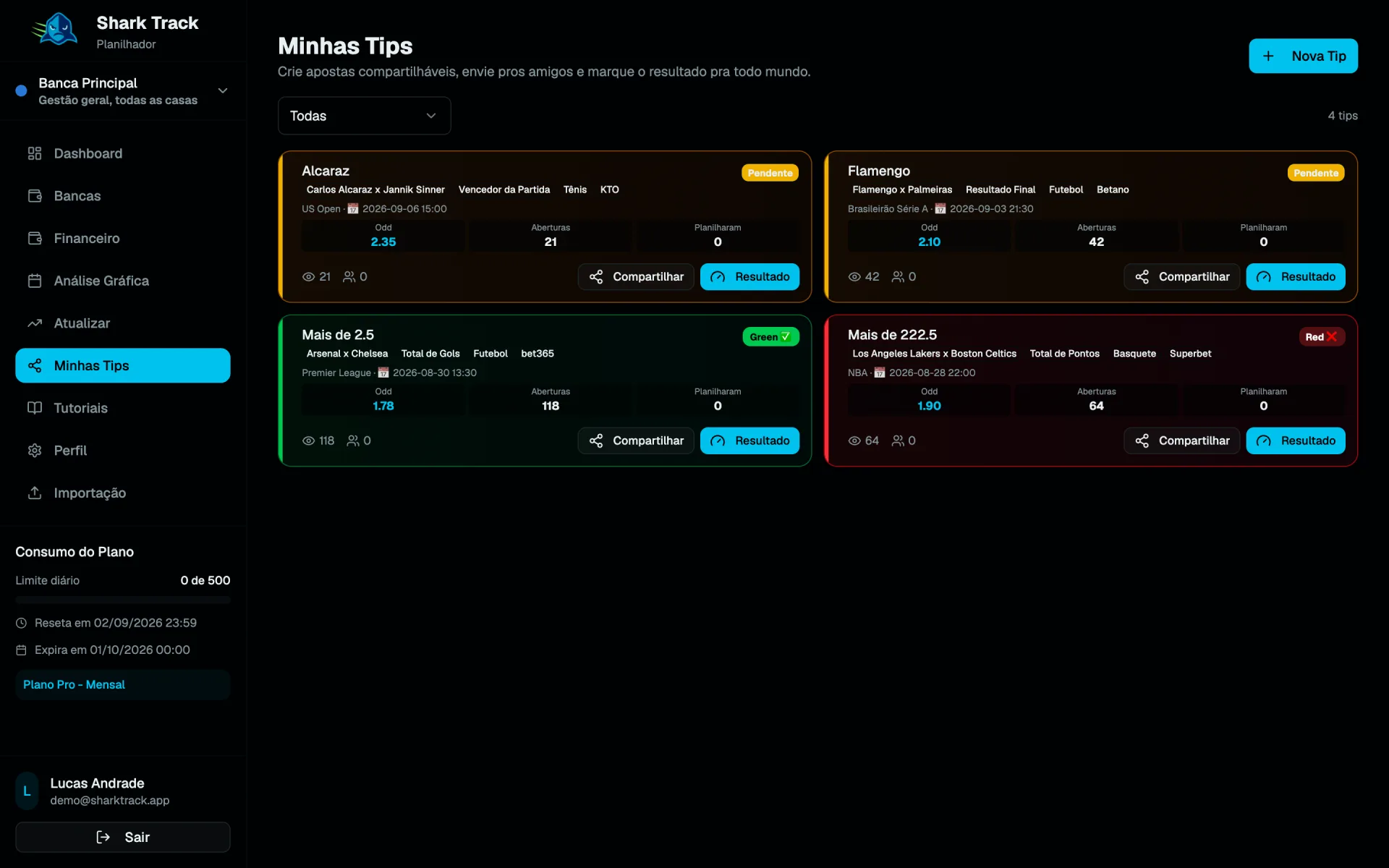Share the Mais de 2.5 tip
The width and height of the screenshot is (1389, 868).
(636, 441)
